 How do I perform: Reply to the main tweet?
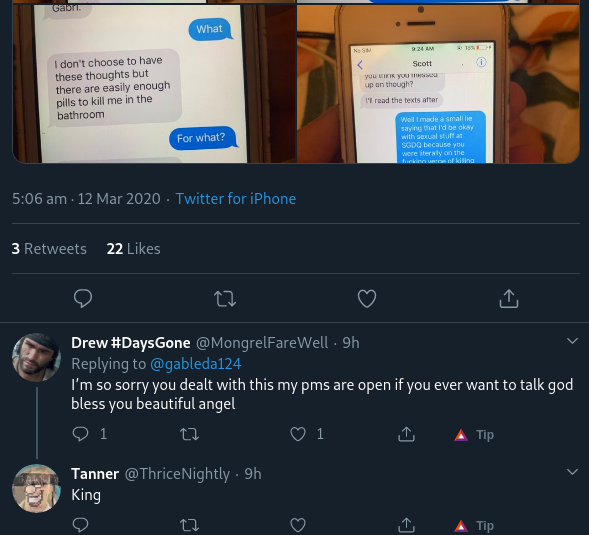click(83, 299)
